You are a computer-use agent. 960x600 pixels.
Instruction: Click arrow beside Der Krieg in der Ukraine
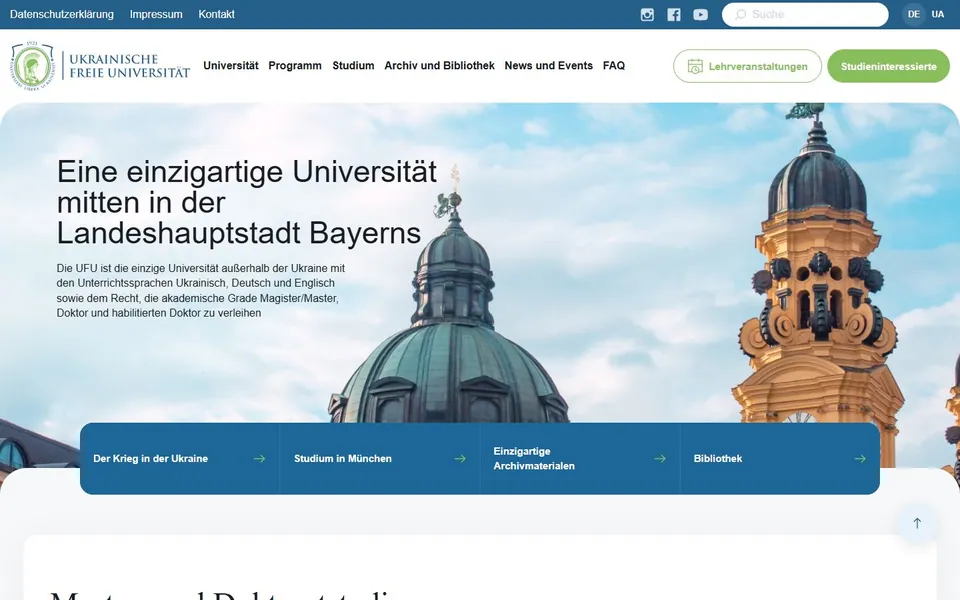click(x=260, y=459)
